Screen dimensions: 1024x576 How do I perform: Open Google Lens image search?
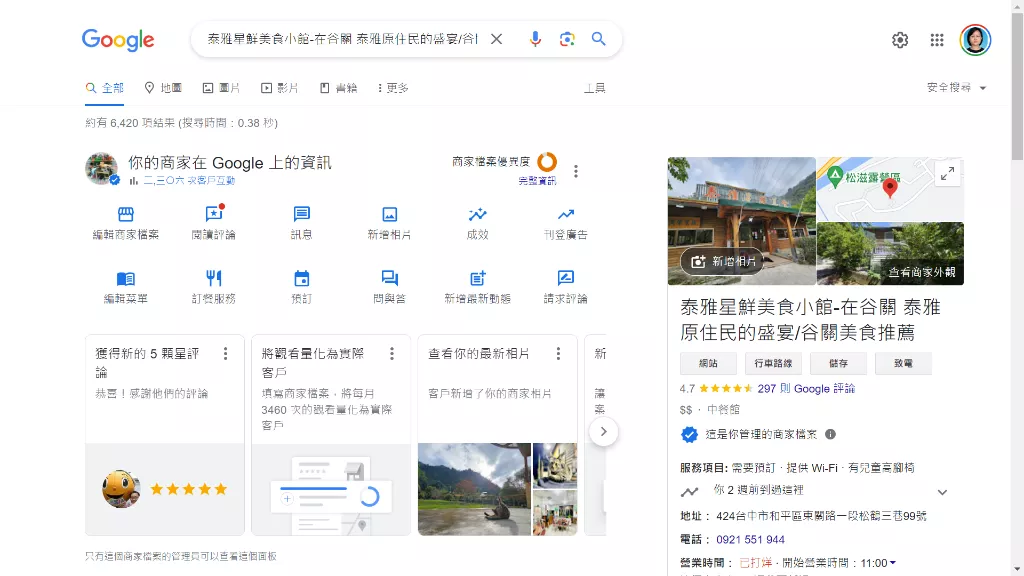click(x=567, y=39)
